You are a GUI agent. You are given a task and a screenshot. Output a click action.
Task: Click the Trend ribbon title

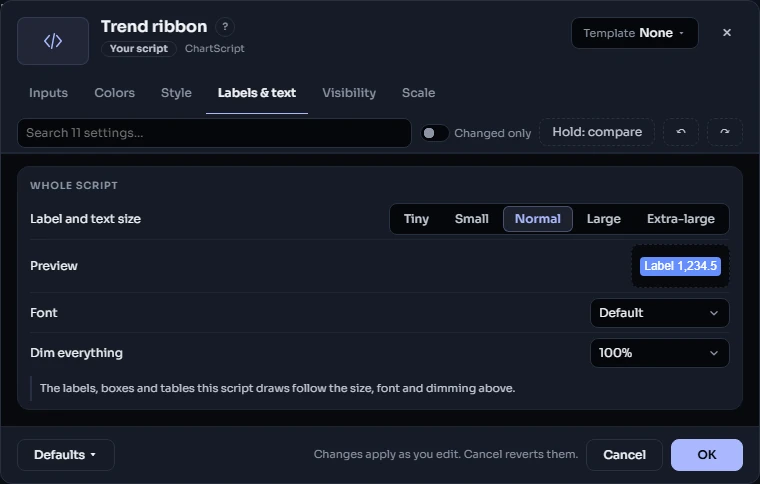[x=154, y=26]
